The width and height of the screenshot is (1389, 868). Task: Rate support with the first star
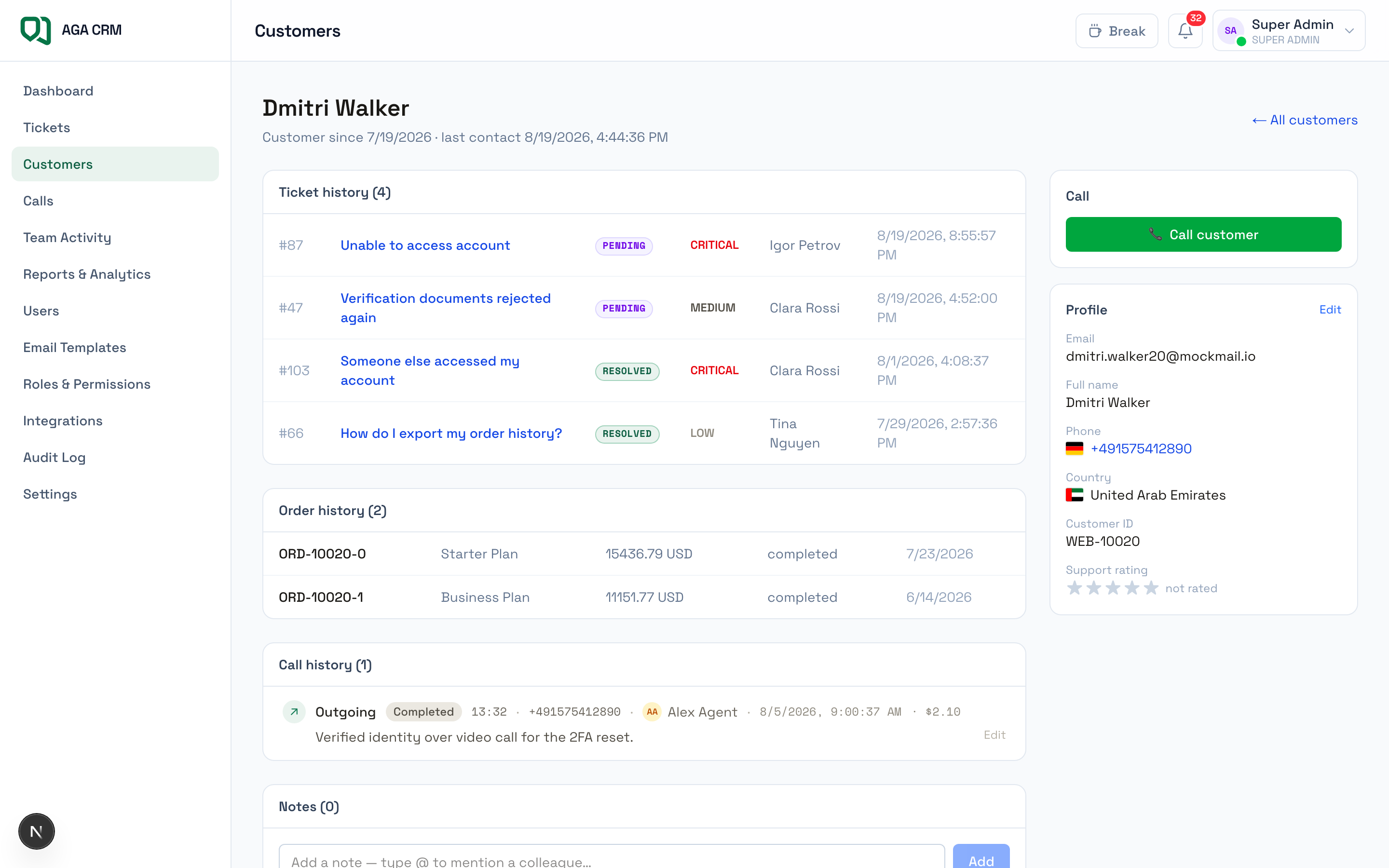coord(1075,588)
